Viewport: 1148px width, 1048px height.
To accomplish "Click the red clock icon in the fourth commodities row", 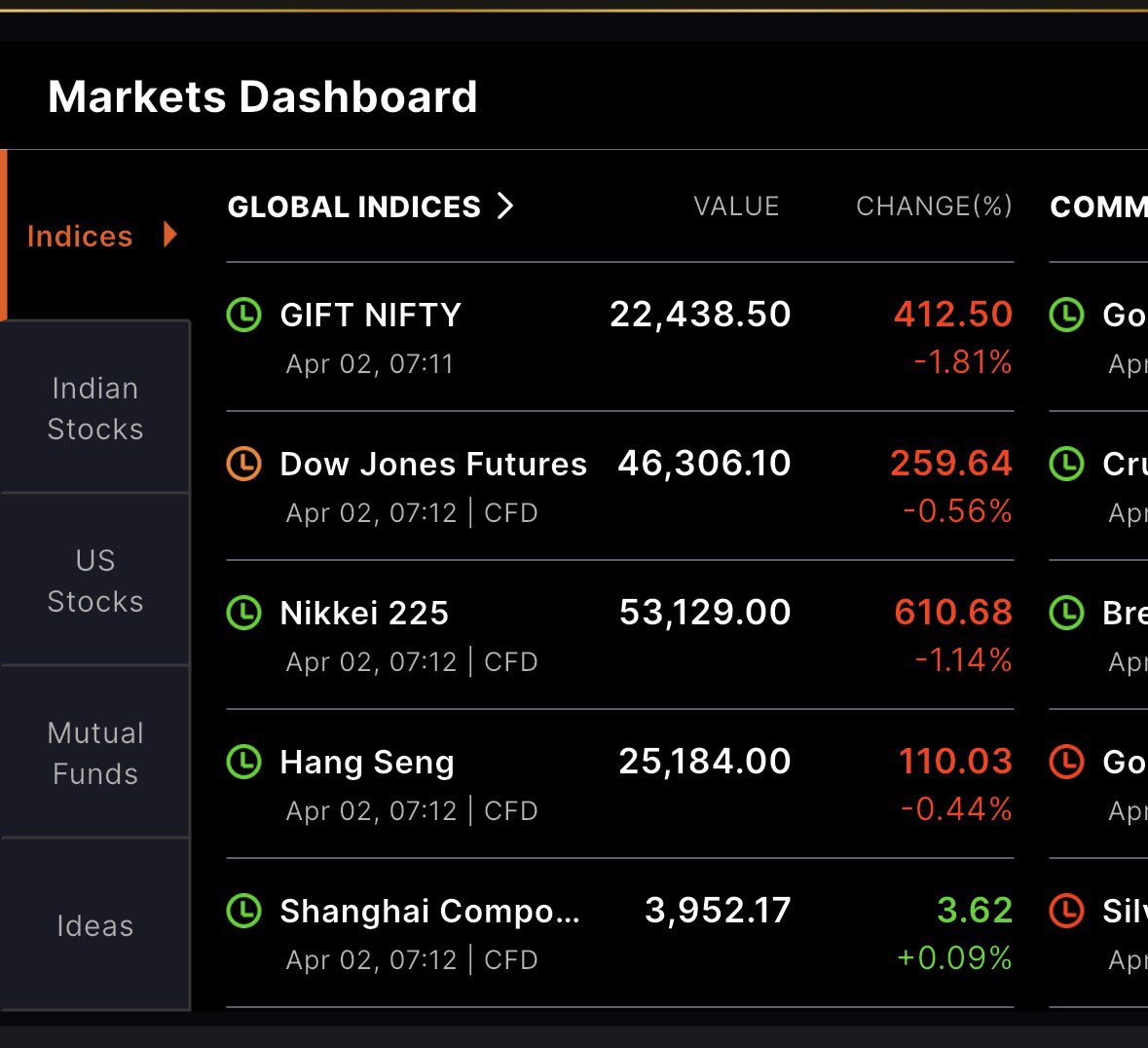I will [1067, 762].
